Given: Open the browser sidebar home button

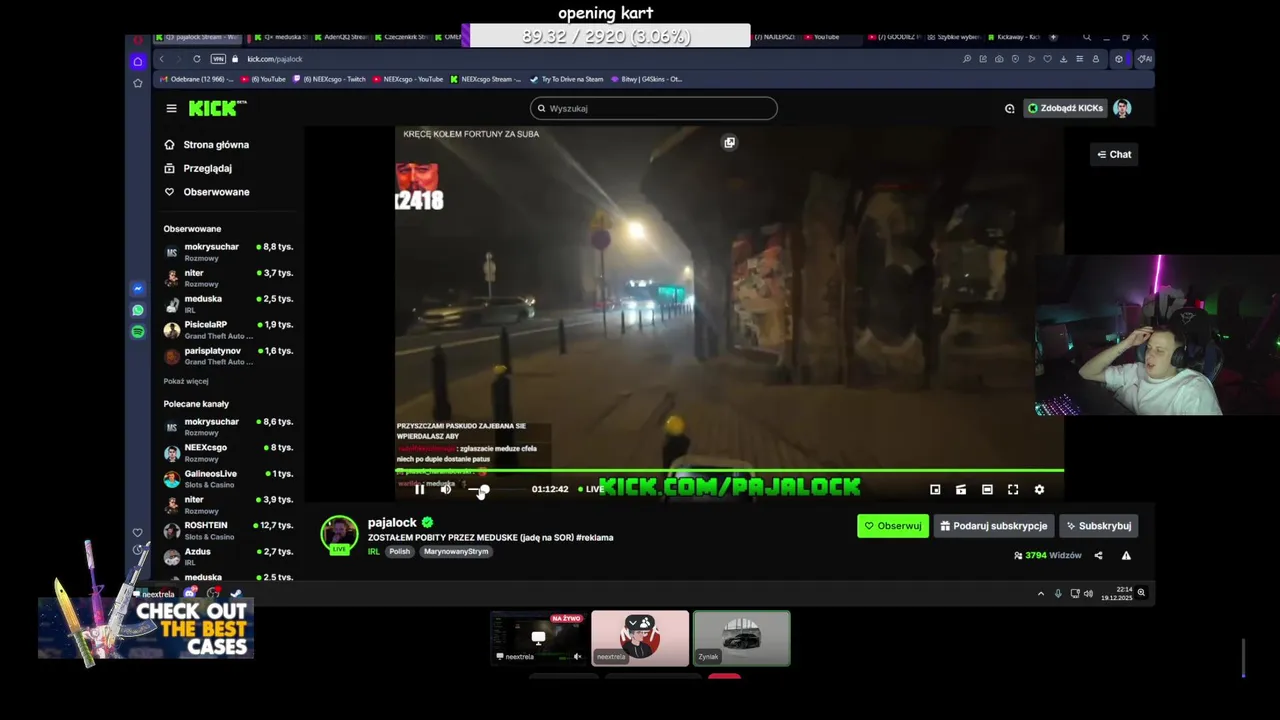Looking at the screenshot, I should click(138, 62).
